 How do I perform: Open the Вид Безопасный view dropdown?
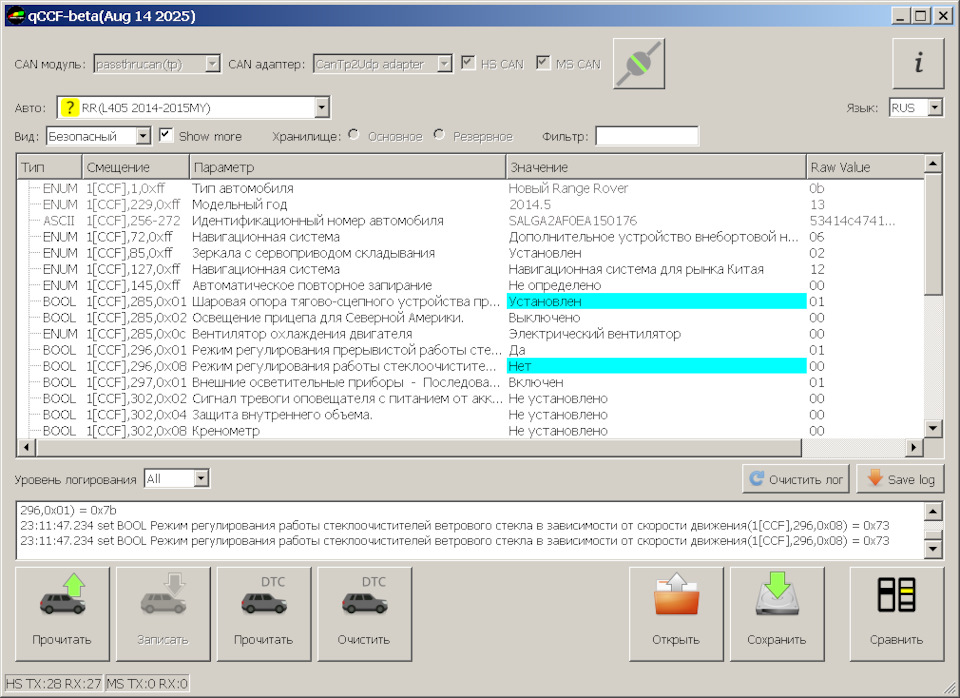coord(143,136)
